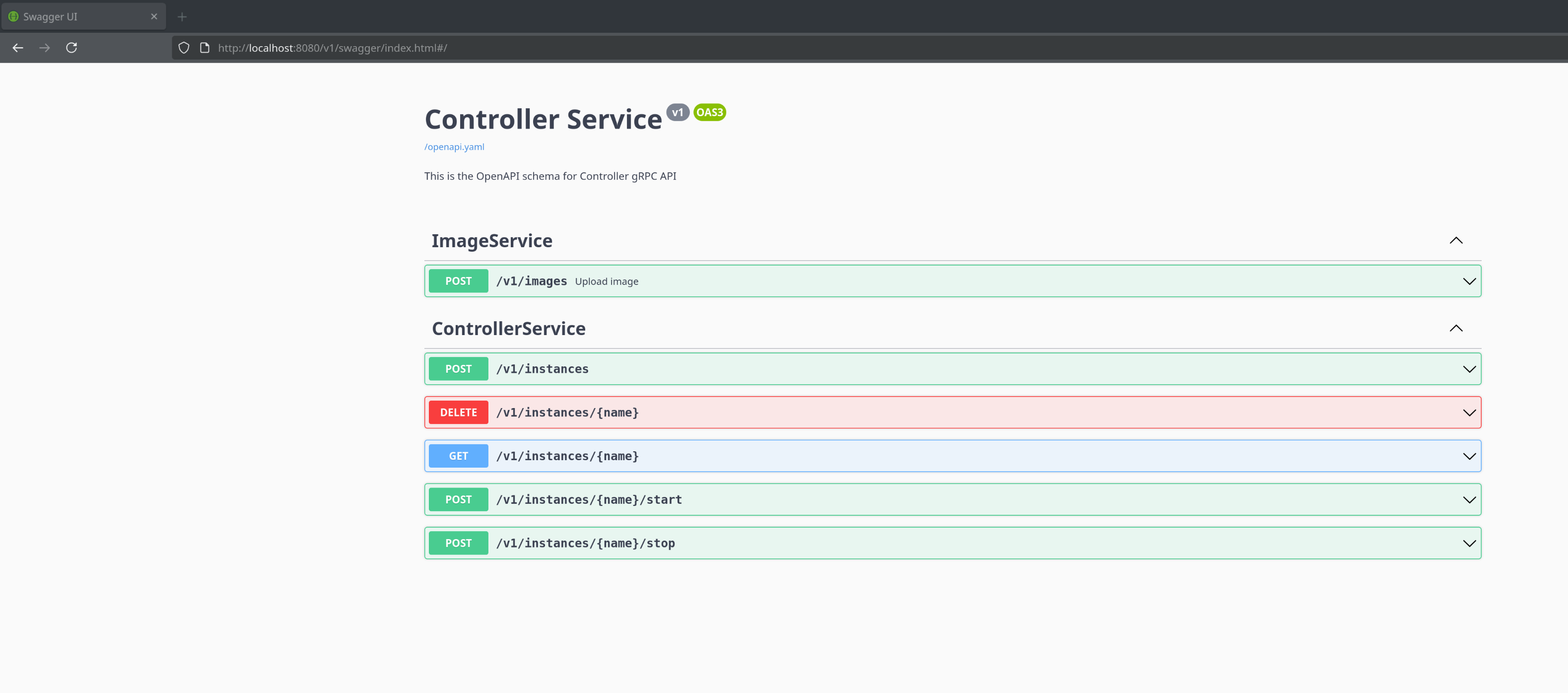Click the /v1/instances/{name}/start path
Viewport: 1568px width, 693px height.
[589, 500]
